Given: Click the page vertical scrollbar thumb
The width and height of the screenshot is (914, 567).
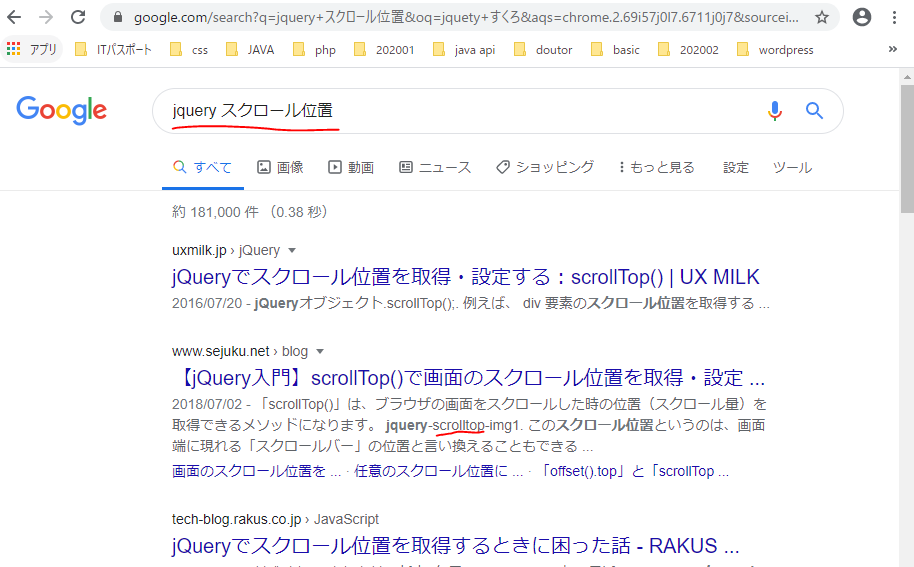Looking at the screenshot, I should point(907,149).
